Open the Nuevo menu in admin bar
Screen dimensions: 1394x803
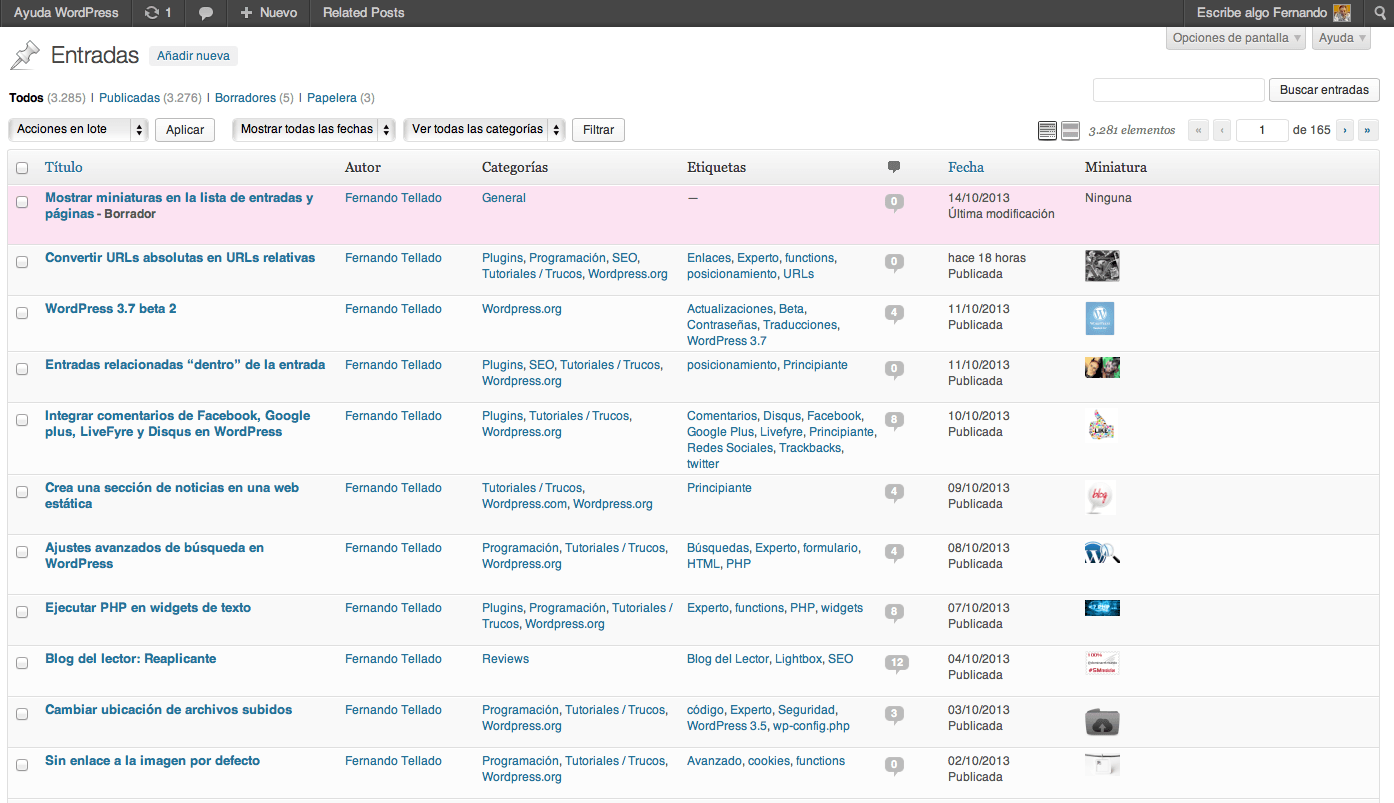(x=269, y=13)
